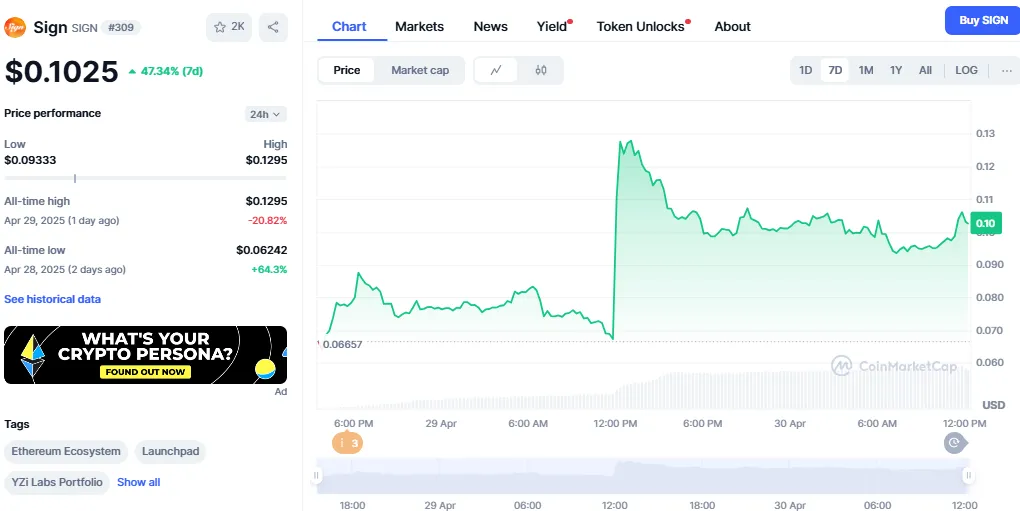The image size is (1020, 511).
Task: Click the Buy SIGN button
Action: [983, 20]
